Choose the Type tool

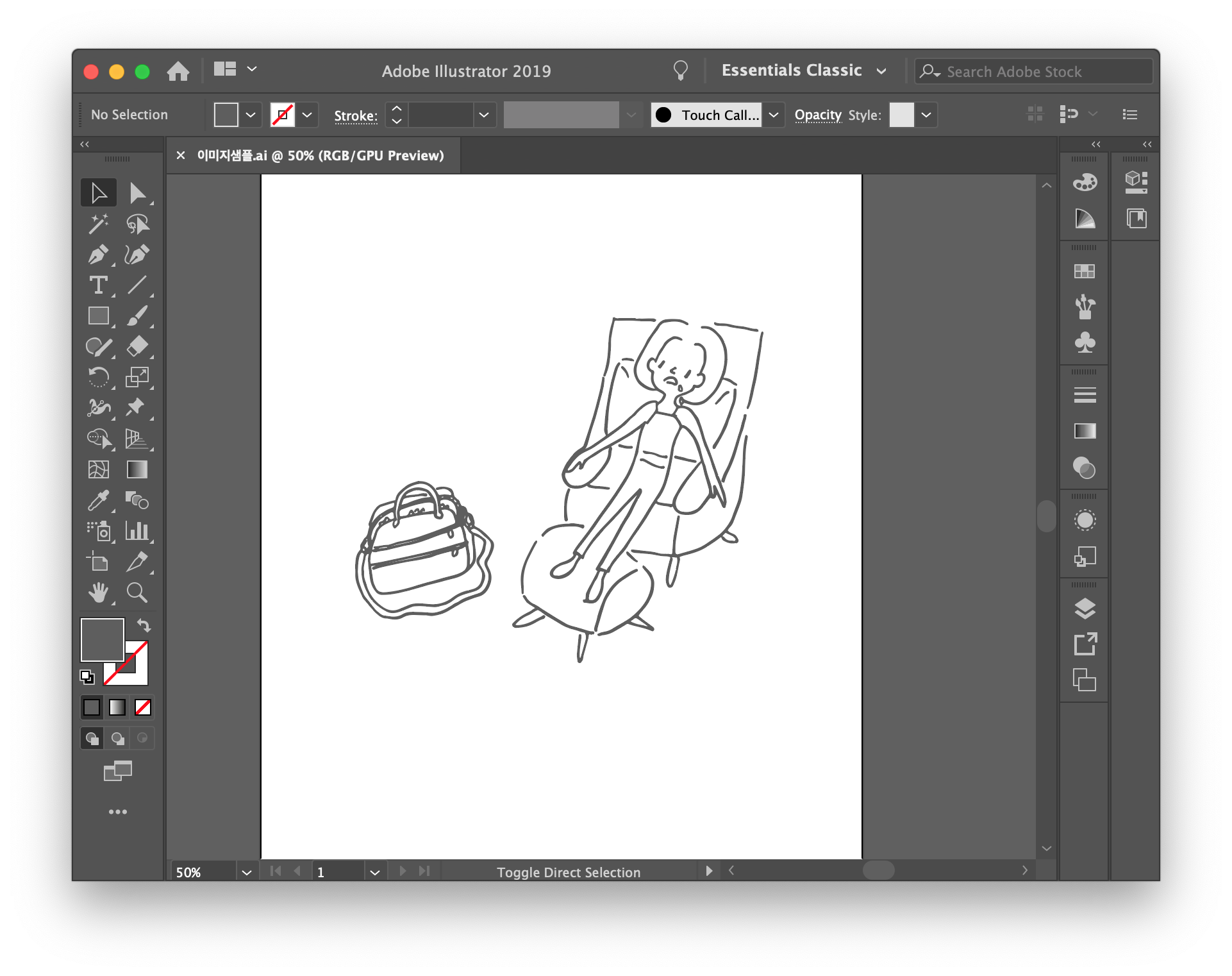[x=99, y=285]
